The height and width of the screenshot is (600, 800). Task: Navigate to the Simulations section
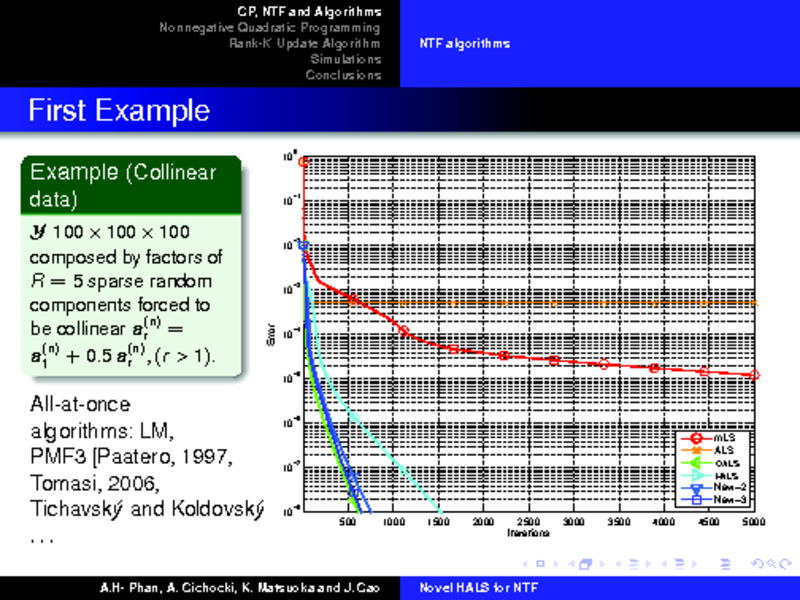(x=345, y=59)
